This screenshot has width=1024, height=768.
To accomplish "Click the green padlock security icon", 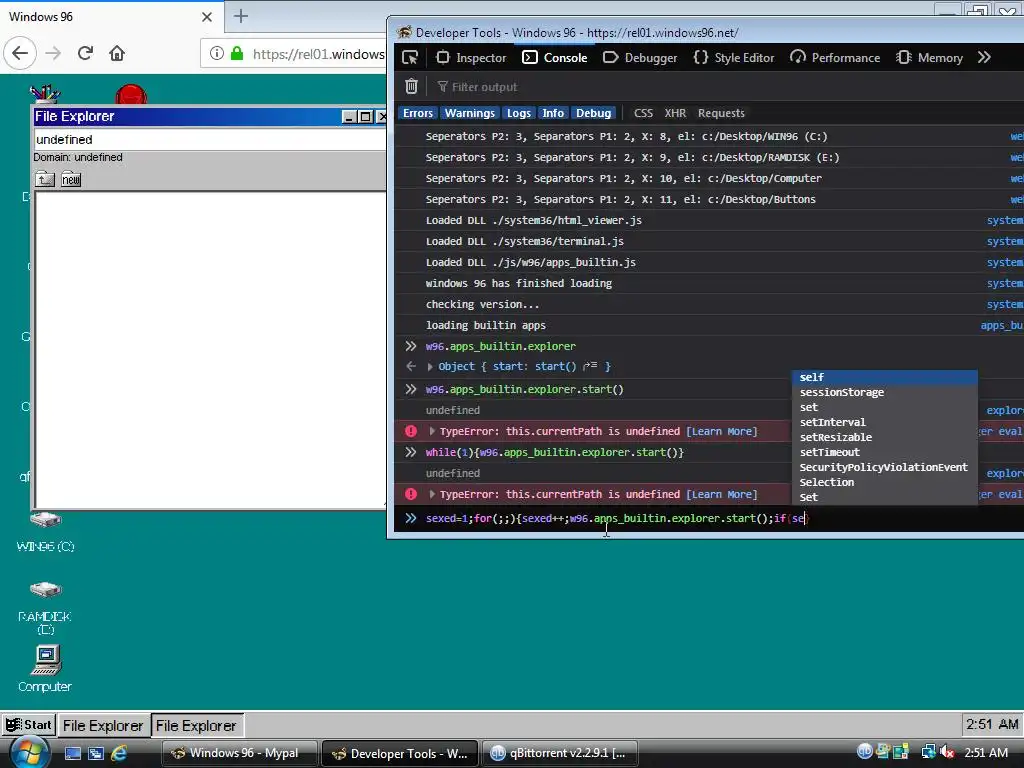I will [237, 54].
